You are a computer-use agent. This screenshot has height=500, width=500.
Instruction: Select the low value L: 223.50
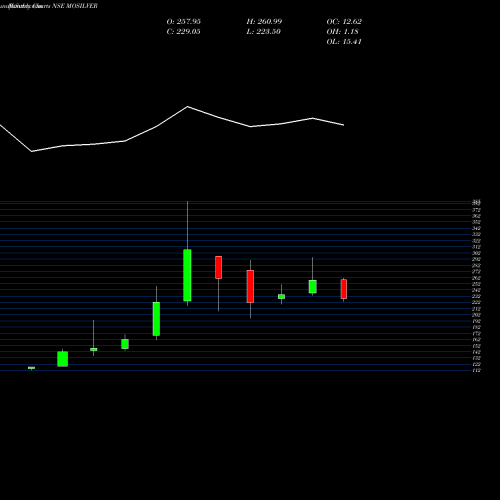pyautogui.click(x=263, y=31)
